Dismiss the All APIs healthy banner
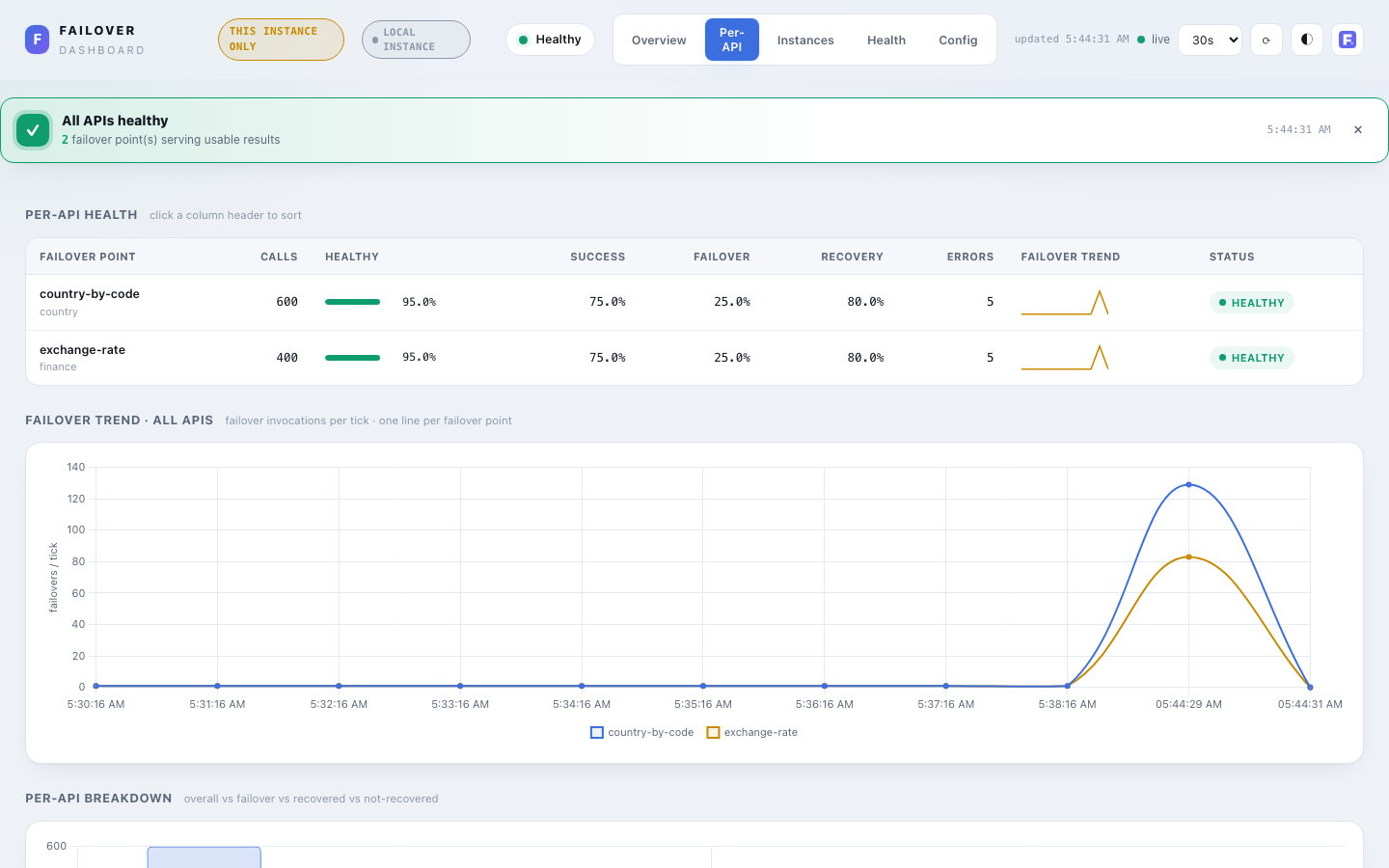 coord(1358,129)
